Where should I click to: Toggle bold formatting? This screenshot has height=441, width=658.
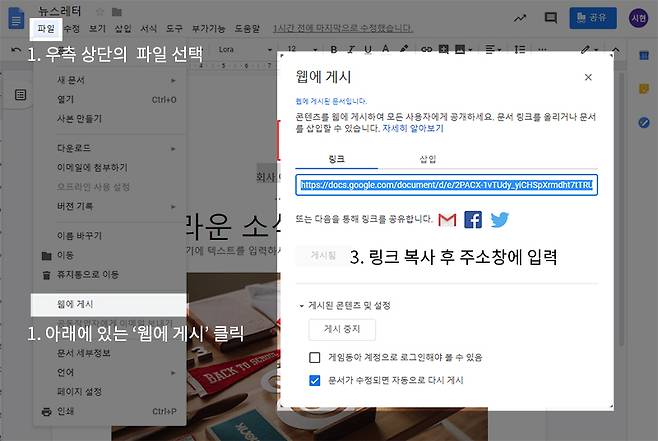(x=334, y=50)
